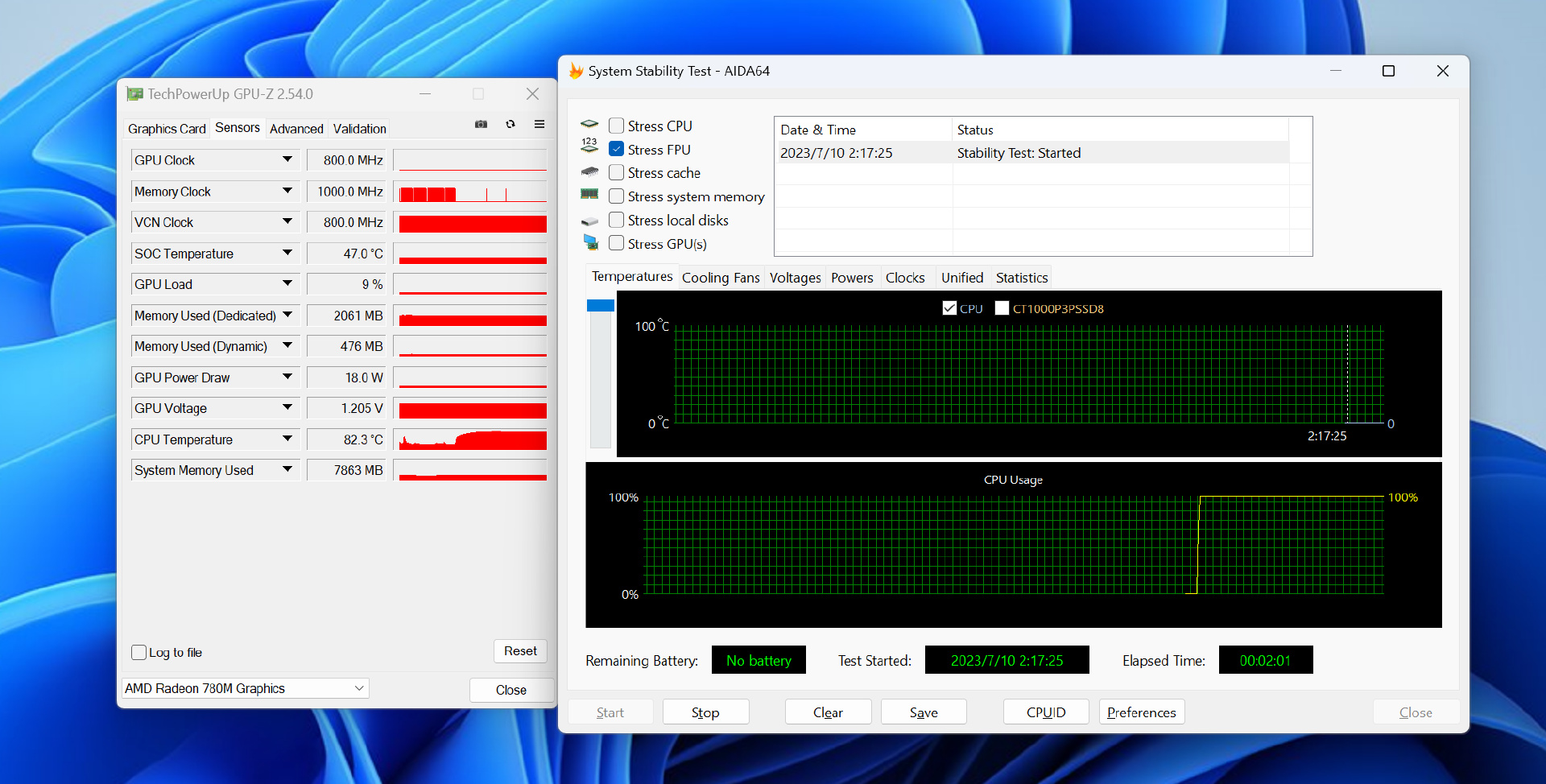Select the Stability Test: Started log row
Image resolution: width=1546 pixels, height=784 pixels.
pyautogui.click(x=1033, y=153)
